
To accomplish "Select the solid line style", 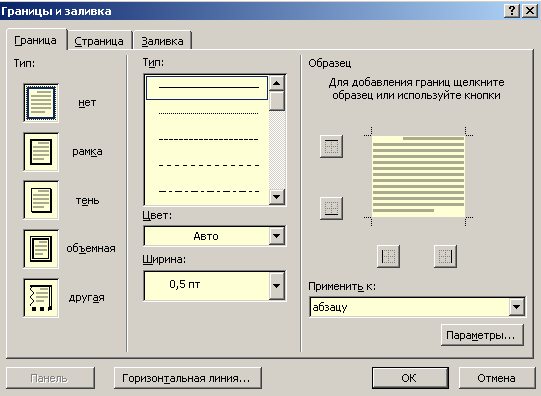I will tap(207, 88).
